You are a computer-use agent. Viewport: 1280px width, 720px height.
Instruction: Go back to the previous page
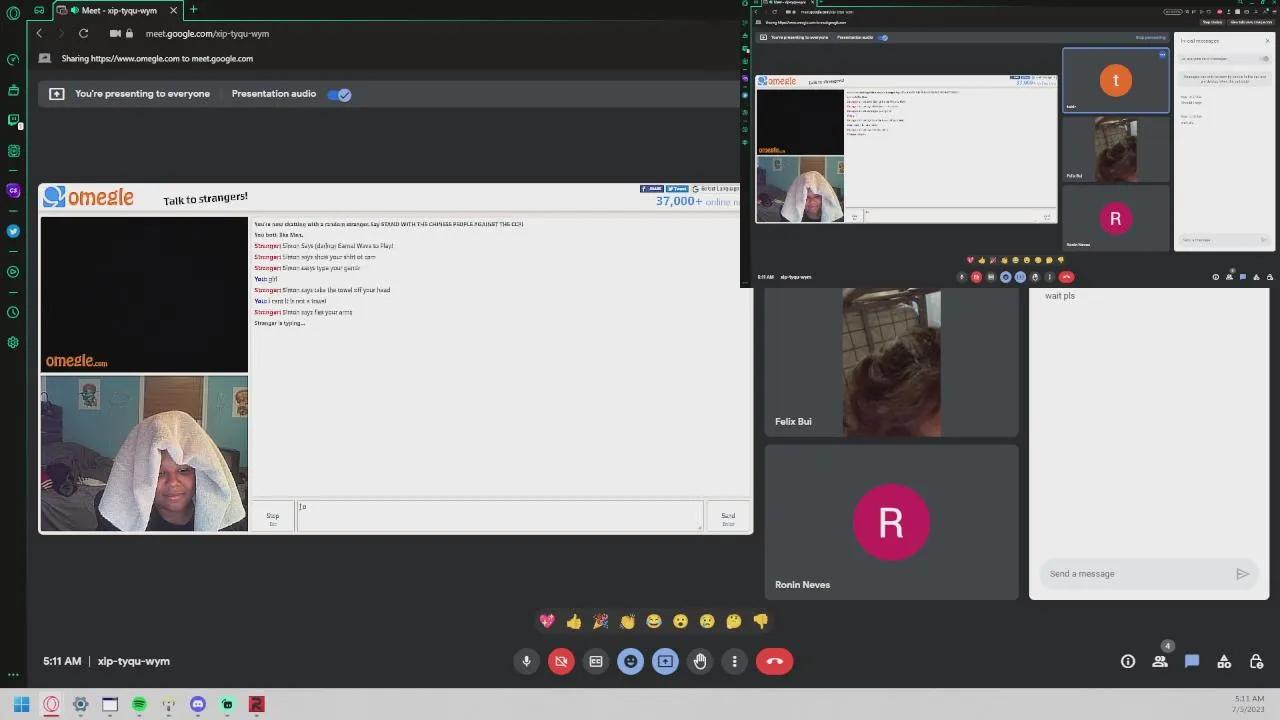(x=39, y=33)
